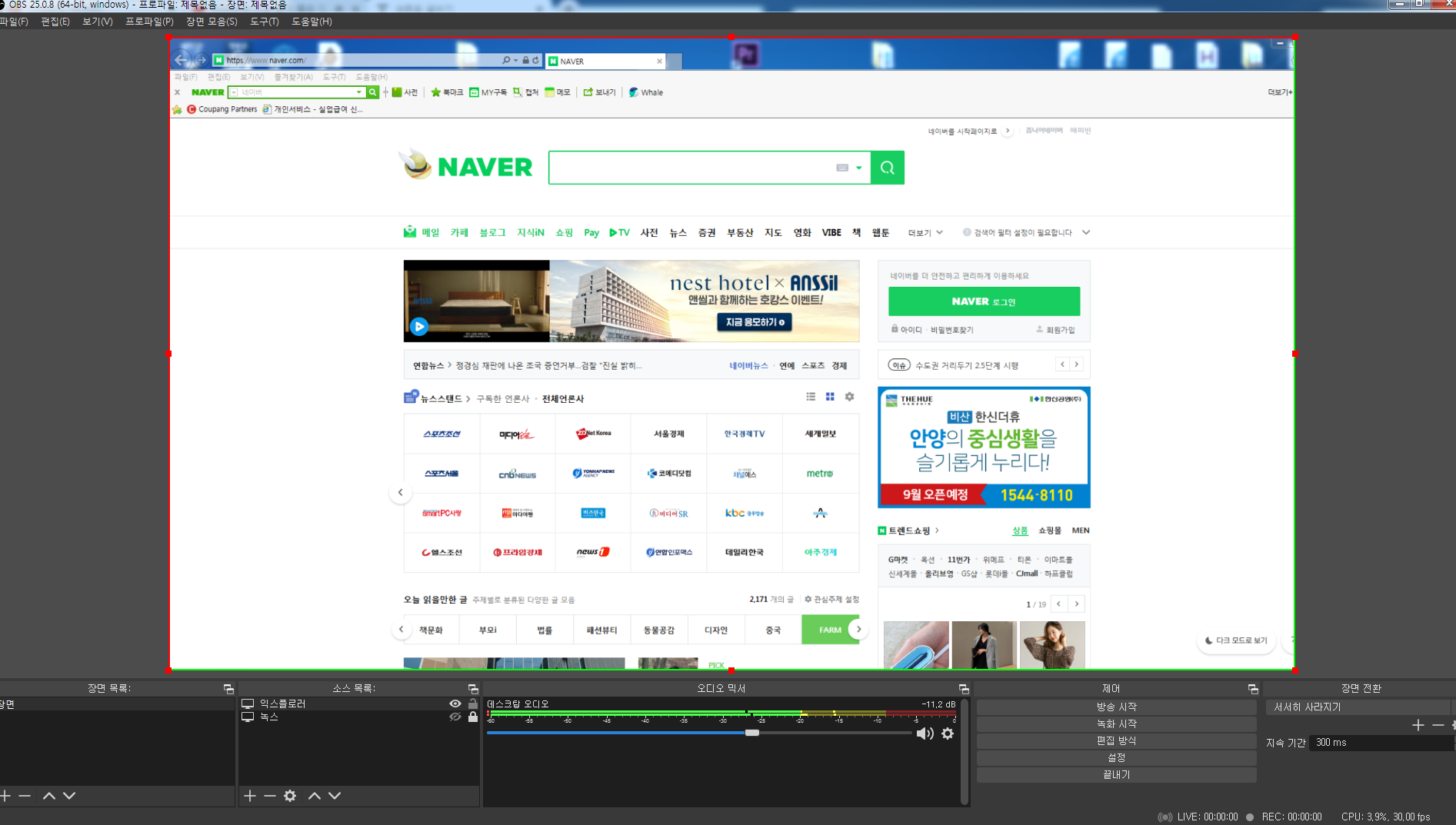Viewport: 1456px width, 825px height.
Task: Click the 끝내기 button
Action: 1116,774
